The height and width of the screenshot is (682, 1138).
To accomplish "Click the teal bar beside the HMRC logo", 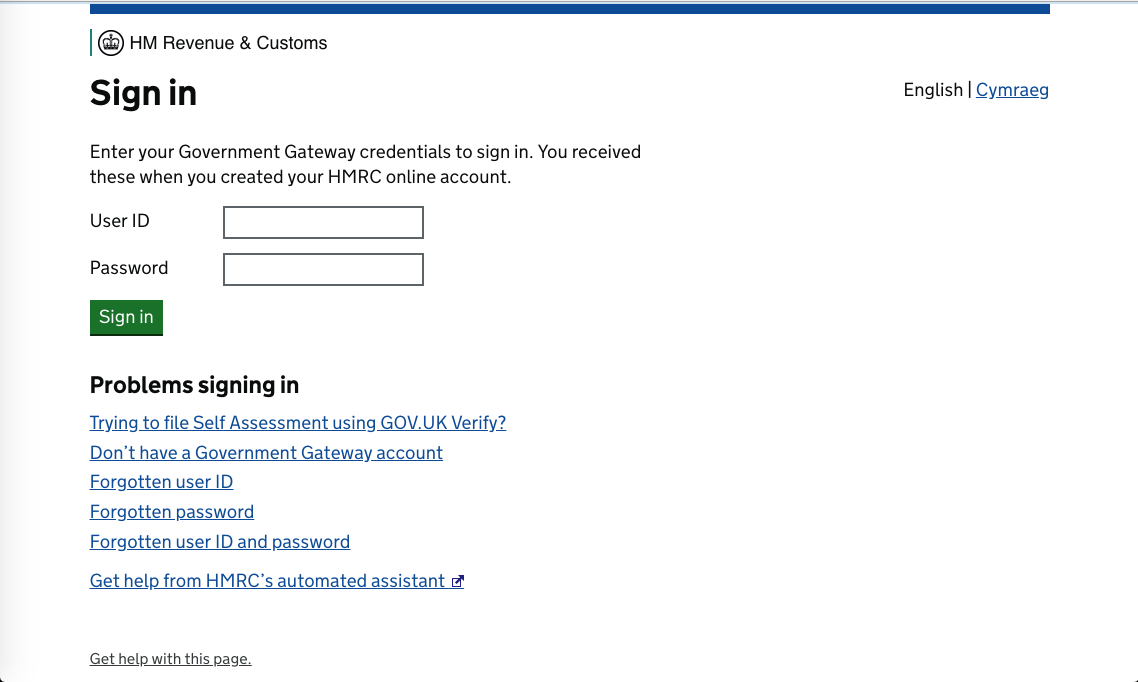I will (91, 43).
